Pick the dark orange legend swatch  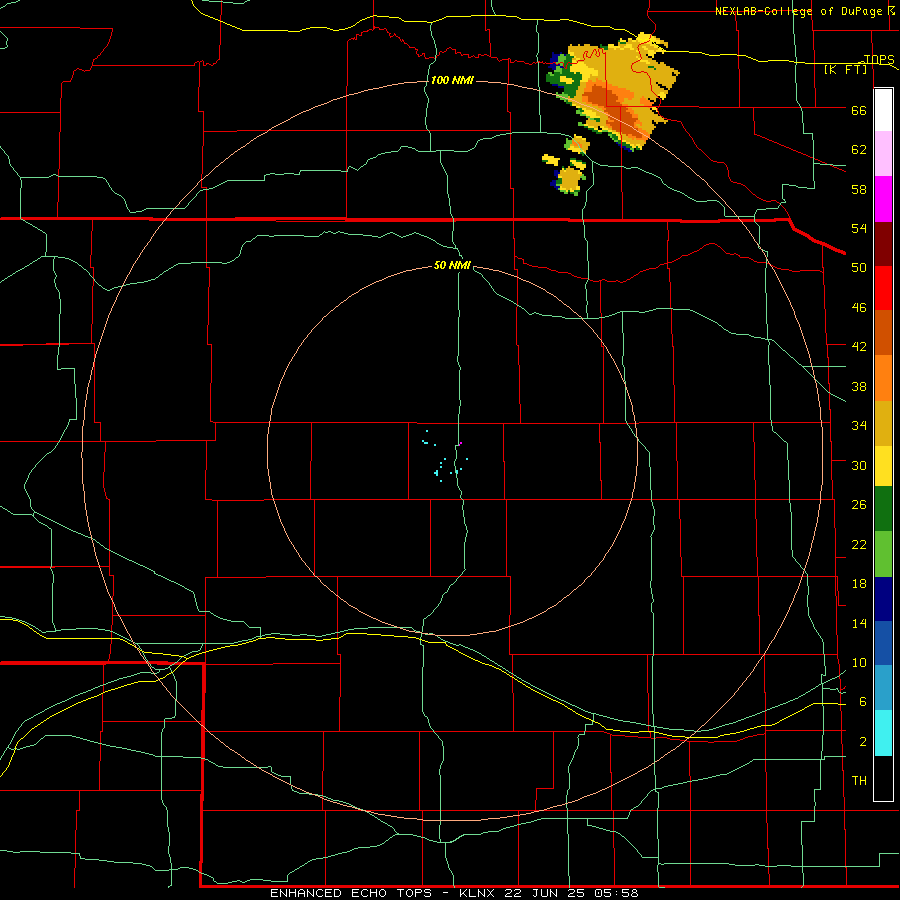click(883, 332)
